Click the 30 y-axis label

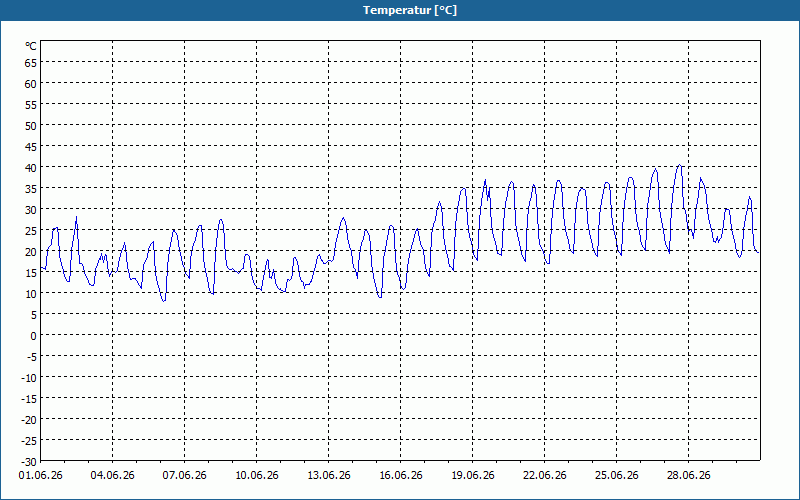[x=31, y=210]
